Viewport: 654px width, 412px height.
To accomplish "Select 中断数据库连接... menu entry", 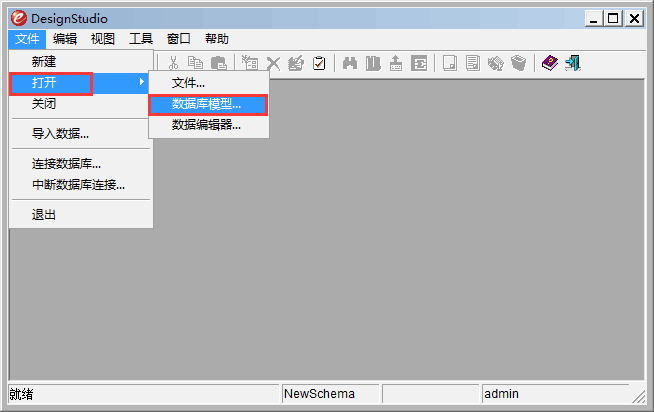I will click(x=81, y=185).
